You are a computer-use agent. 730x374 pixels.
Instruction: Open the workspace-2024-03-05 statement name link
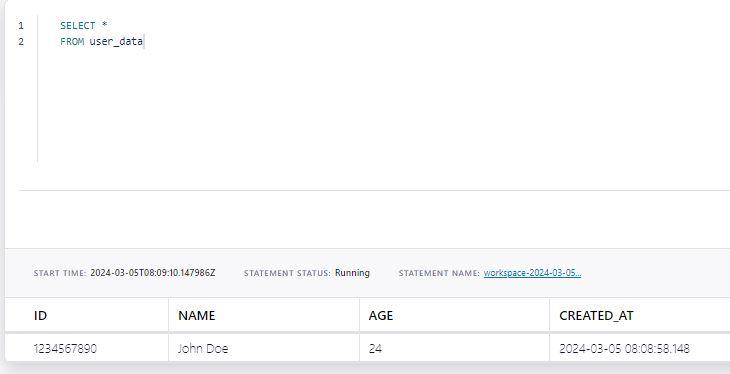[532, 273]
